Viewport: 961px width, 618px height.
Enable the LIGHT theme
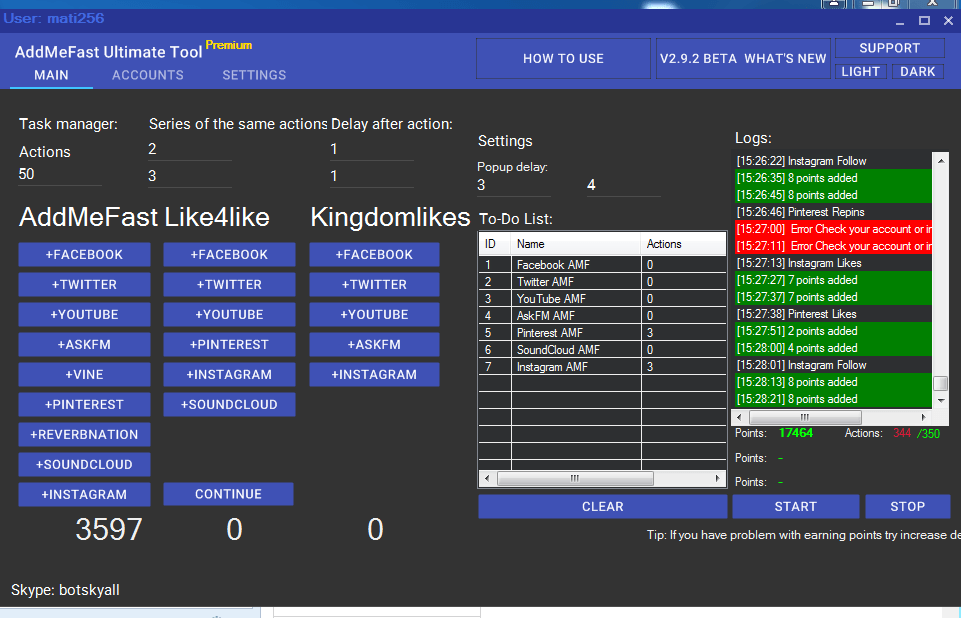pos(860,71)
